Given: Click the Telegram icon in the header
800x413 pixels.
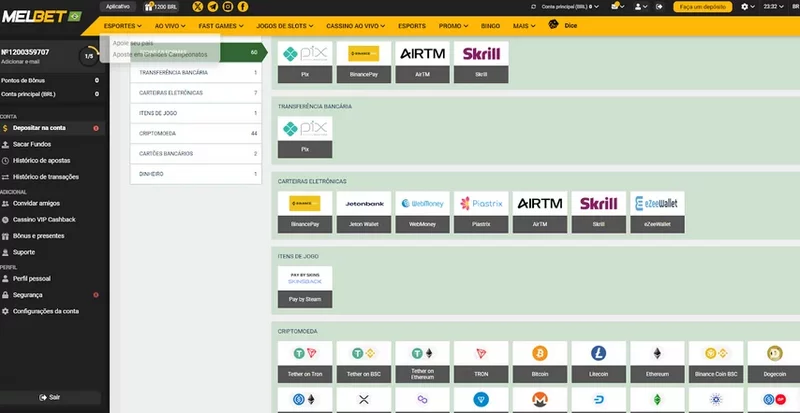Looking at the screenshot, I should pyautogui.click(x=213, y=7).
